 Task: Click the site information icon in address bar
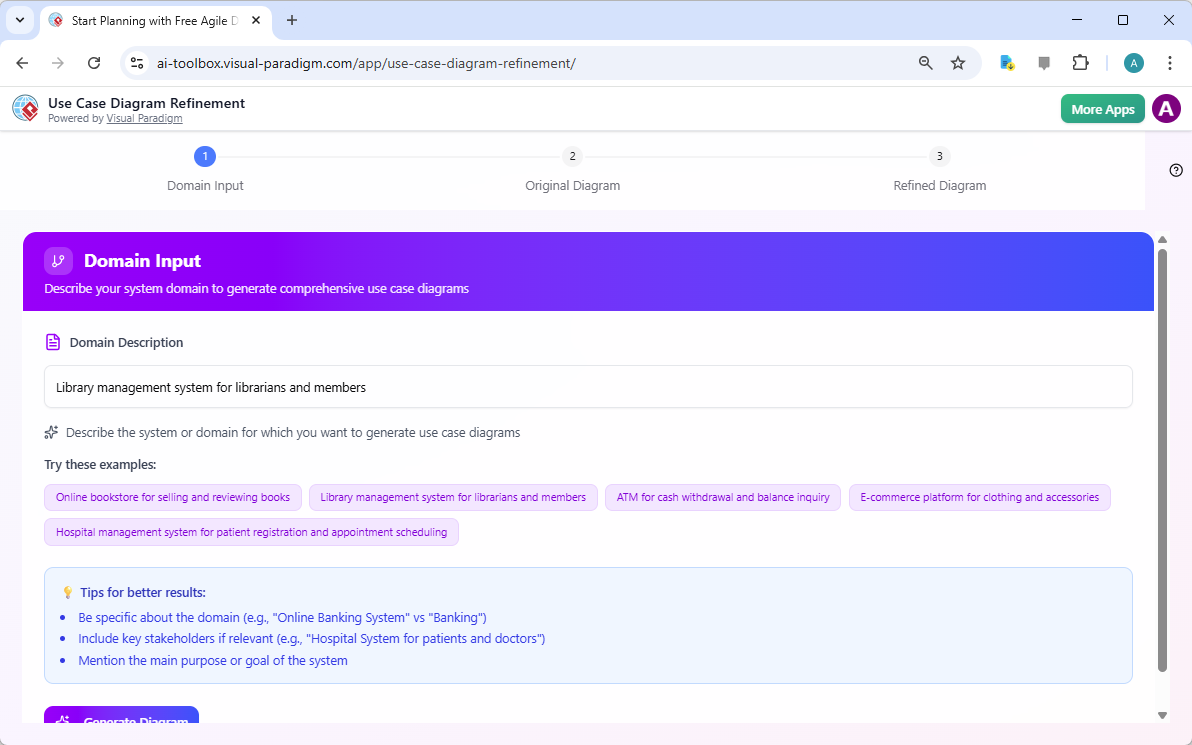pyautogui.click(x=136, y=62)
